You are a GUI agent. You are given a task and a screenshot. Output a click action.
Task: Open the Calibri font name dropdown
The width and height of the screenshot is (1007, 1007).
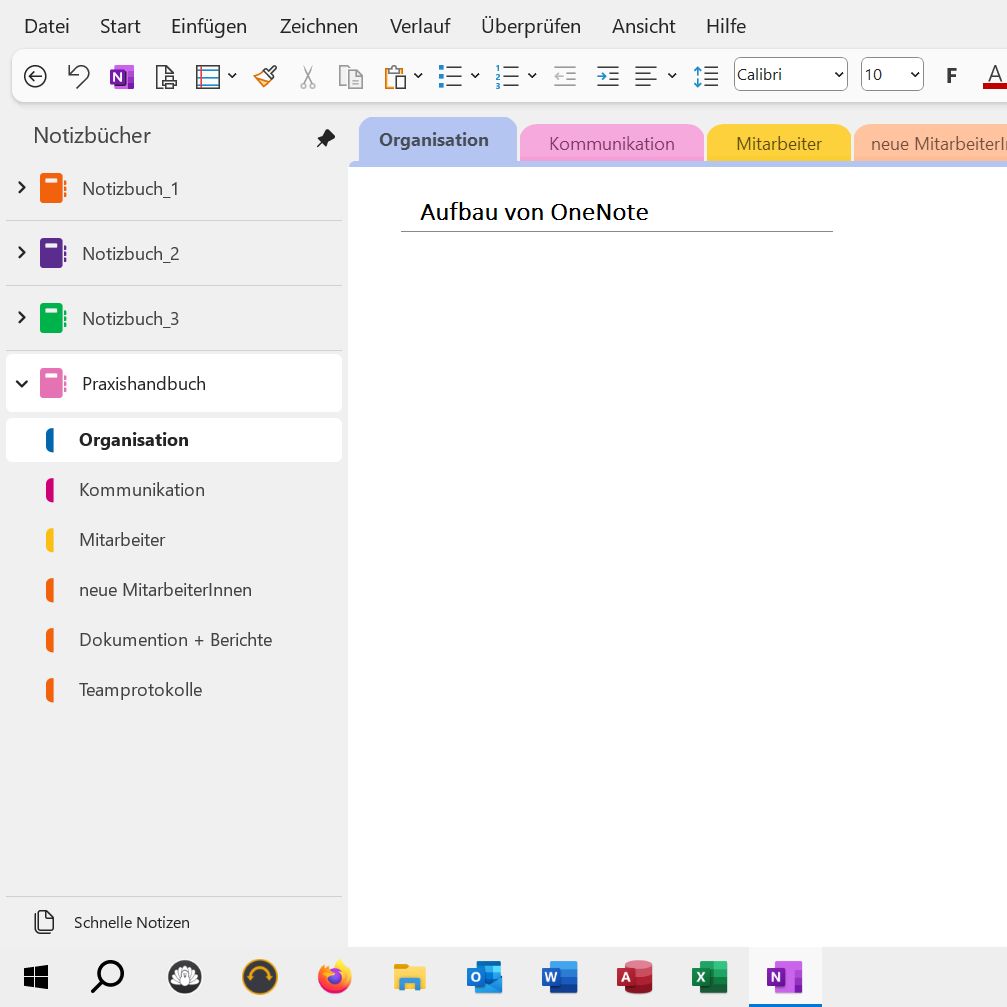tap(791, 74)
